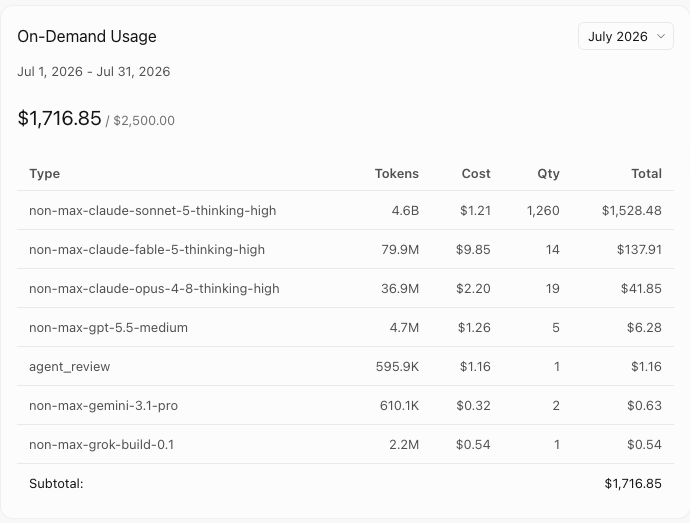
Task: Click the $0.63 total cell
Action: click(x=644, y=405)
